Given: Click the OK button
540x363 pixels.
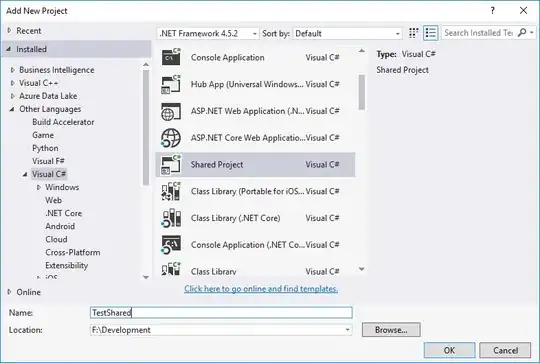Looking at the screenshot, I should pyautogui.click(x=449, y=350).
